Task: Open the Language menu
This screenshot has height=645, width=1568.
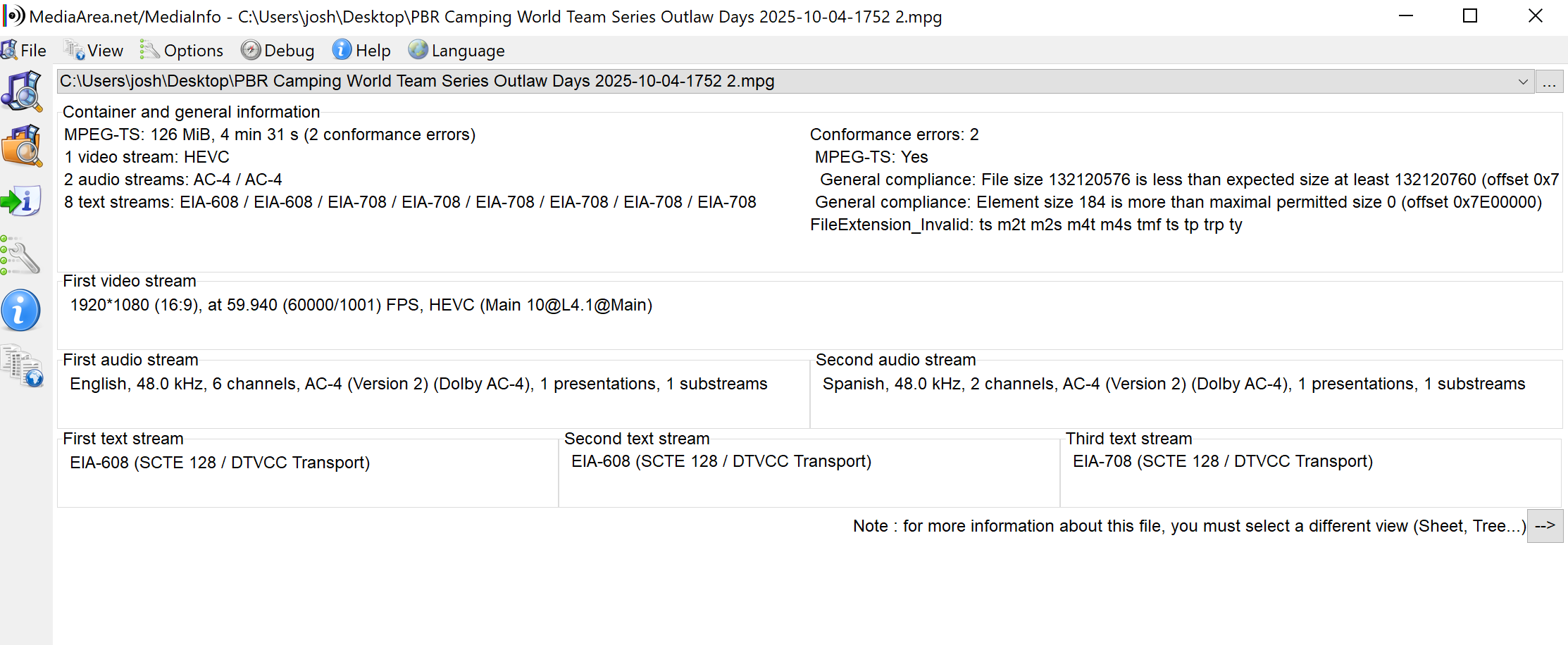Action: pyautogui.click(x=457, y=51)
